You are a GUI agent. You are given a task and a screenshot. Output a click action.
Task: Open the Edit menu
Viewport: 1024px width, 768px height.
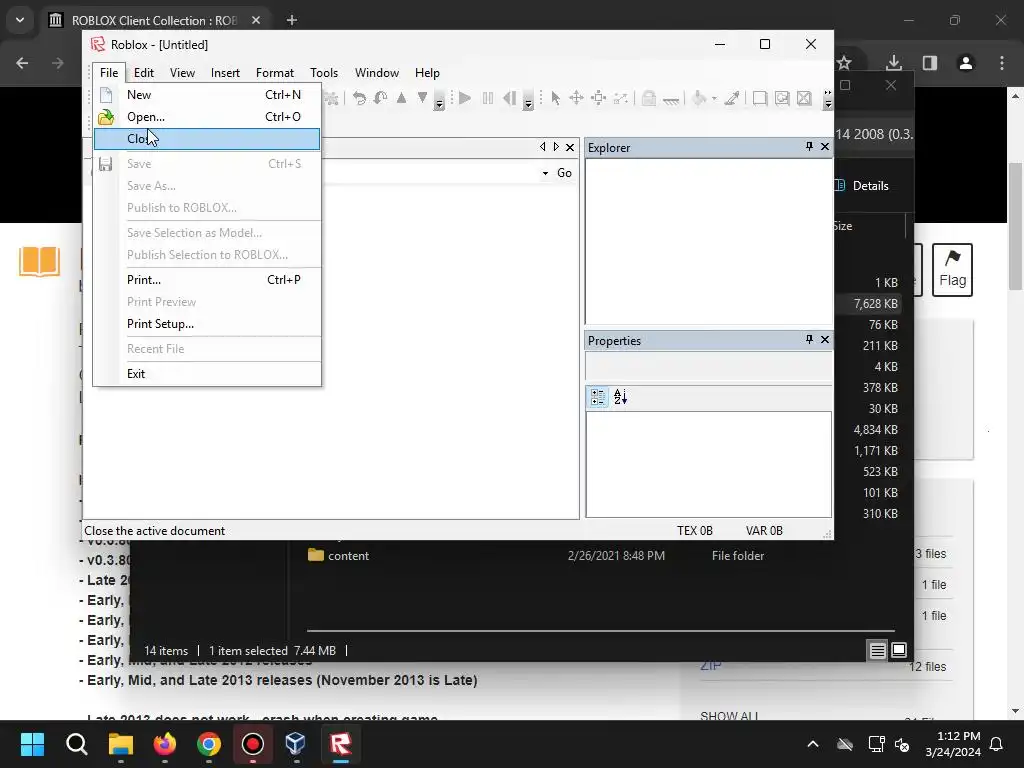[x=144, y=72]
